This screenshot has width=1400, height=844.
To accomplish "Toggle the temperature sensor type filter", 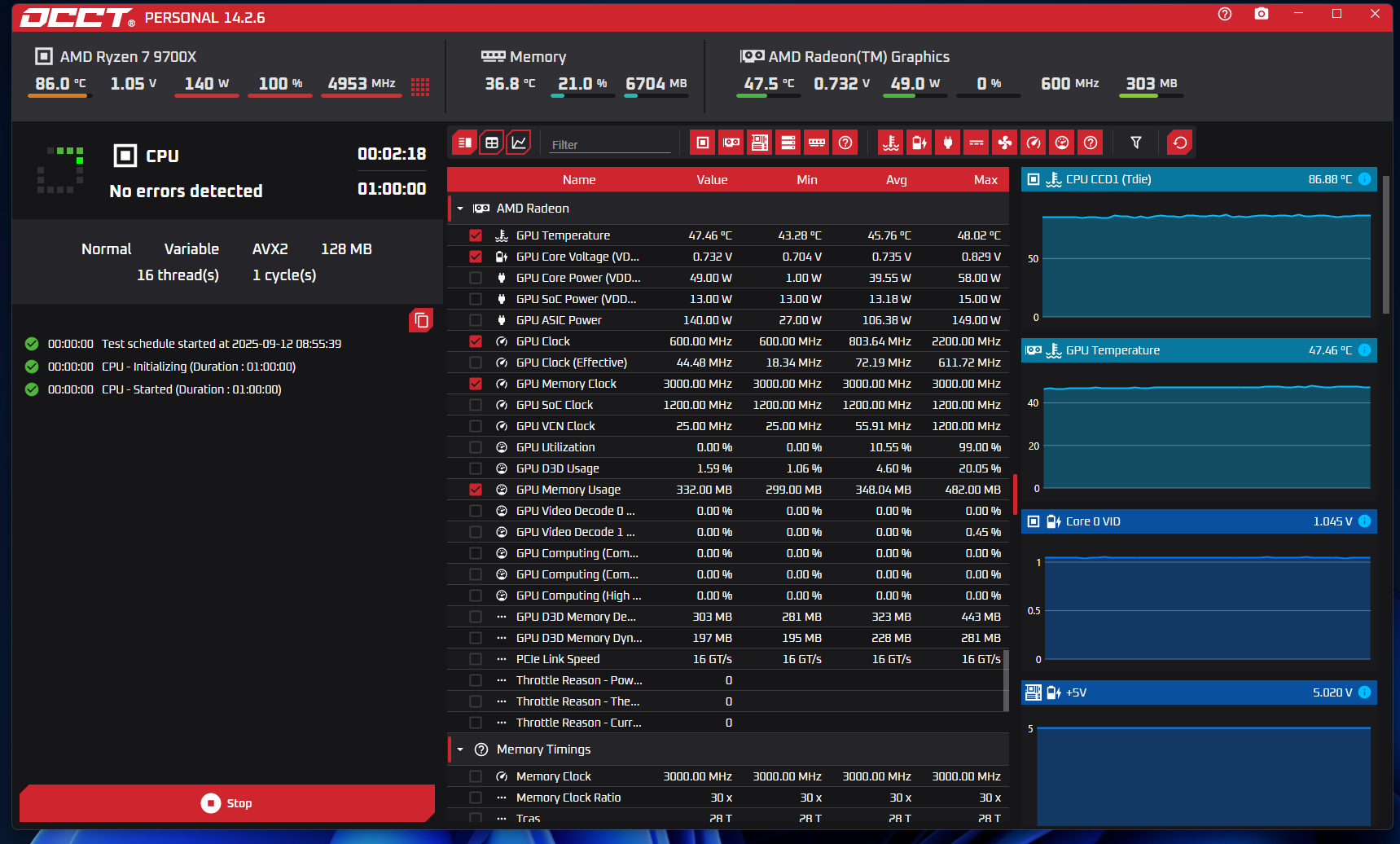I will (x=891, y=143).
